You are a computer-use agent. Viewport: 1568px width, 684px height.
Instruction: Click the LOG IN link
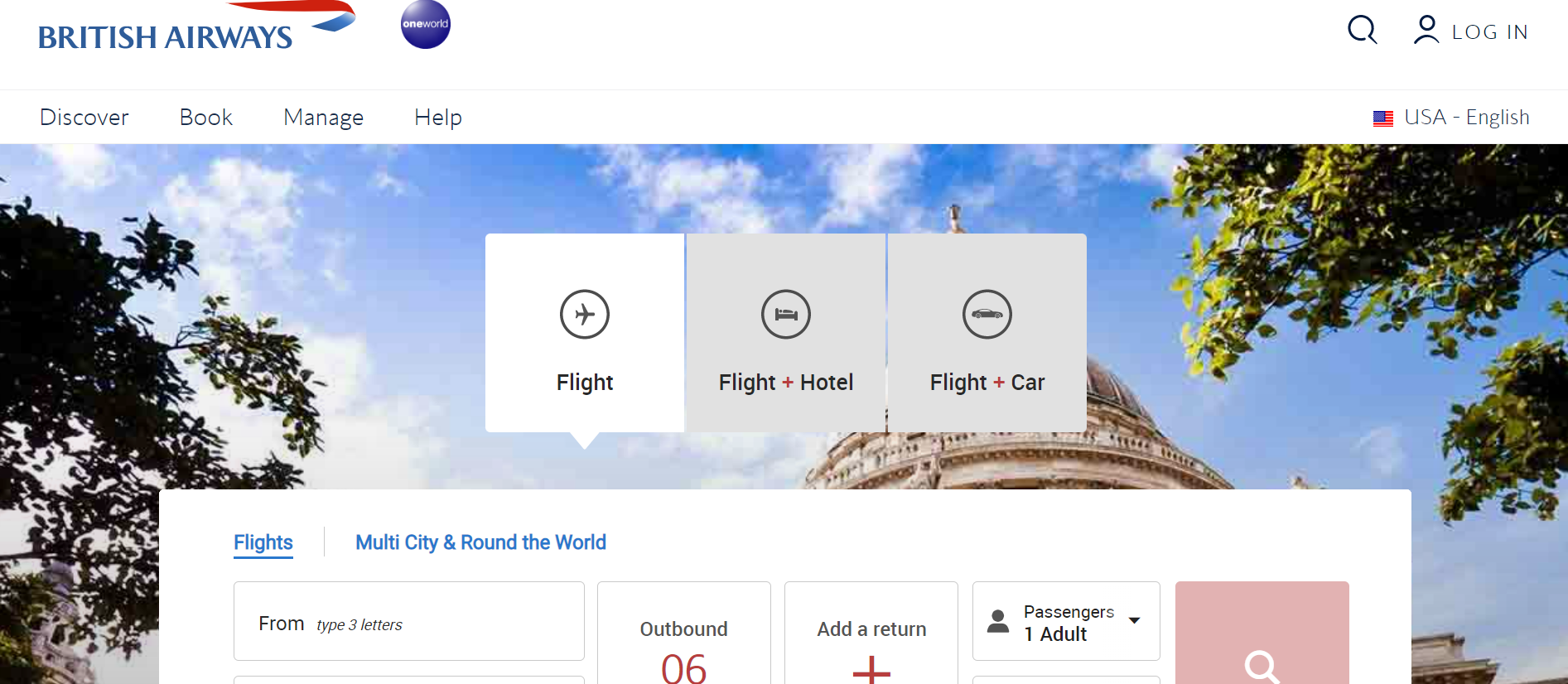tap(1489, 32)
